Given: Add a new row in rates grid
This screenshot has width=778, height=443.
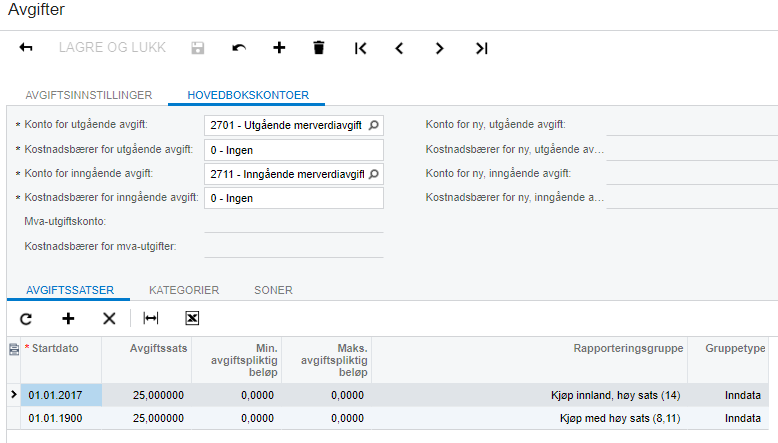Looking at the screenshot, I should [x=68, y=318].
